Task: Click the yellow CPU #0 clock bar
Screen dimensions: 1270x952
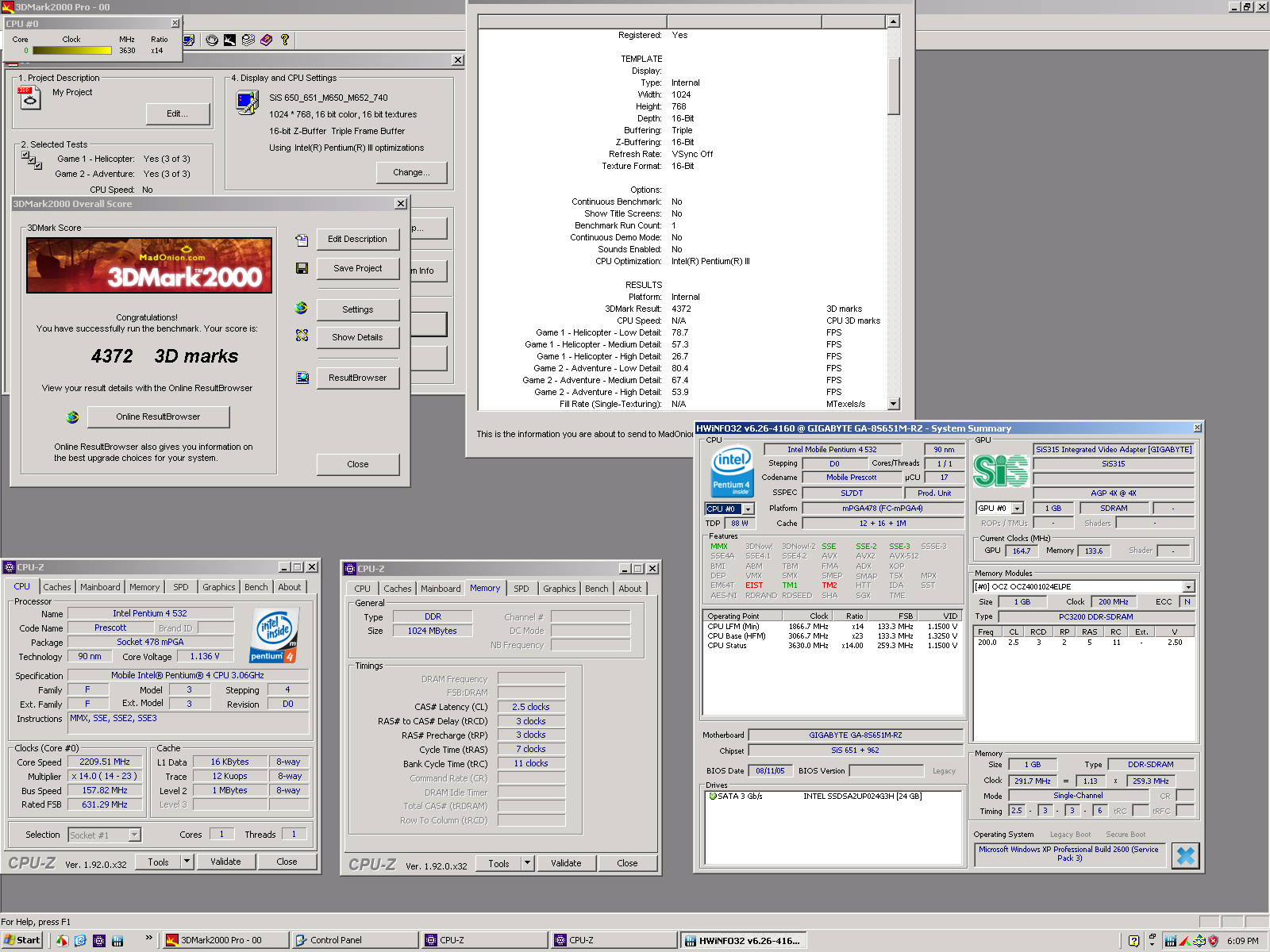Action: click(72, 50)
